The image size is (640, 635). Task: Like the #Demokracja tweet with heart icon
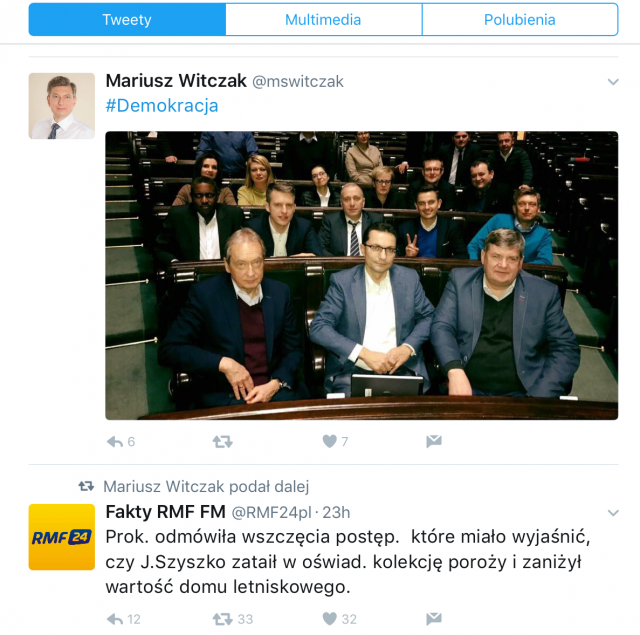click(x=329, y=441)
